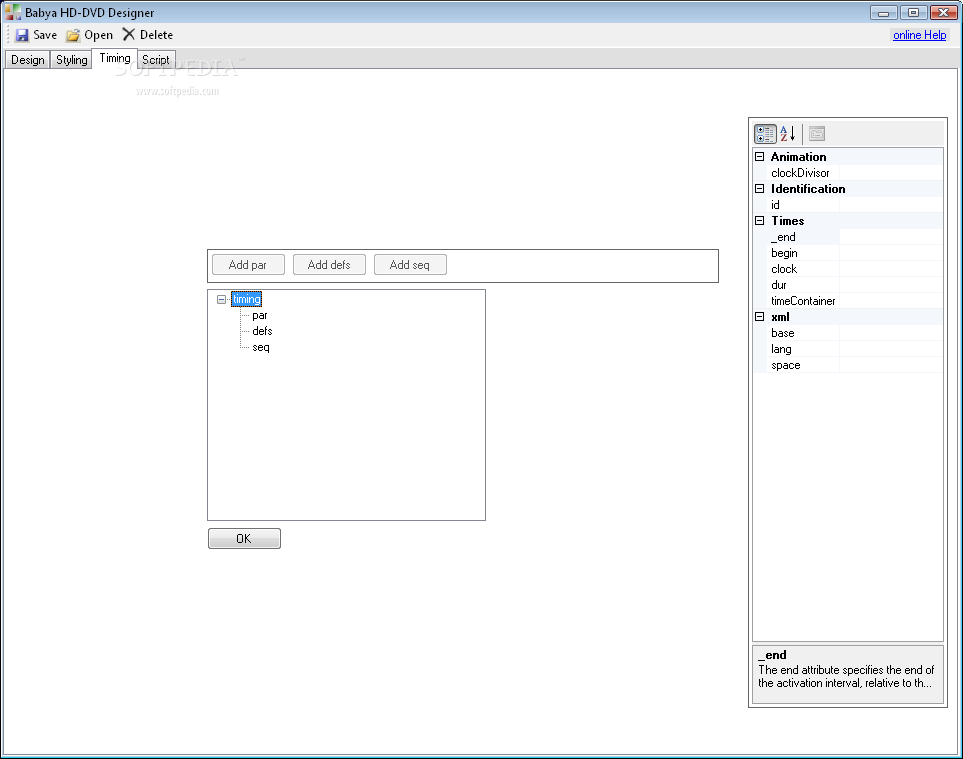963x759 pixels.
Task: Click the OK button
Action: [244, 539]
